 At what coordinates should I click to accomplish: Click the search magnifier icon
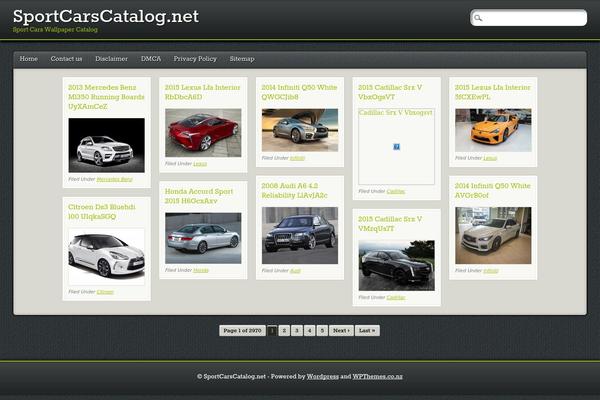coord(478,18)
